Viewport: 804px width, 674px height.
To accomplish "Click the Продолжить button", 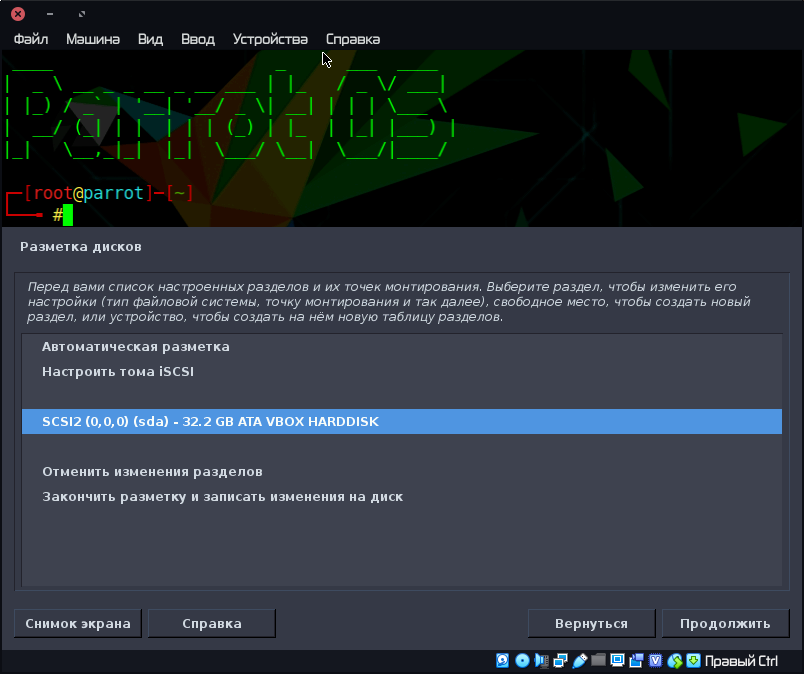I will coord(726,624).
